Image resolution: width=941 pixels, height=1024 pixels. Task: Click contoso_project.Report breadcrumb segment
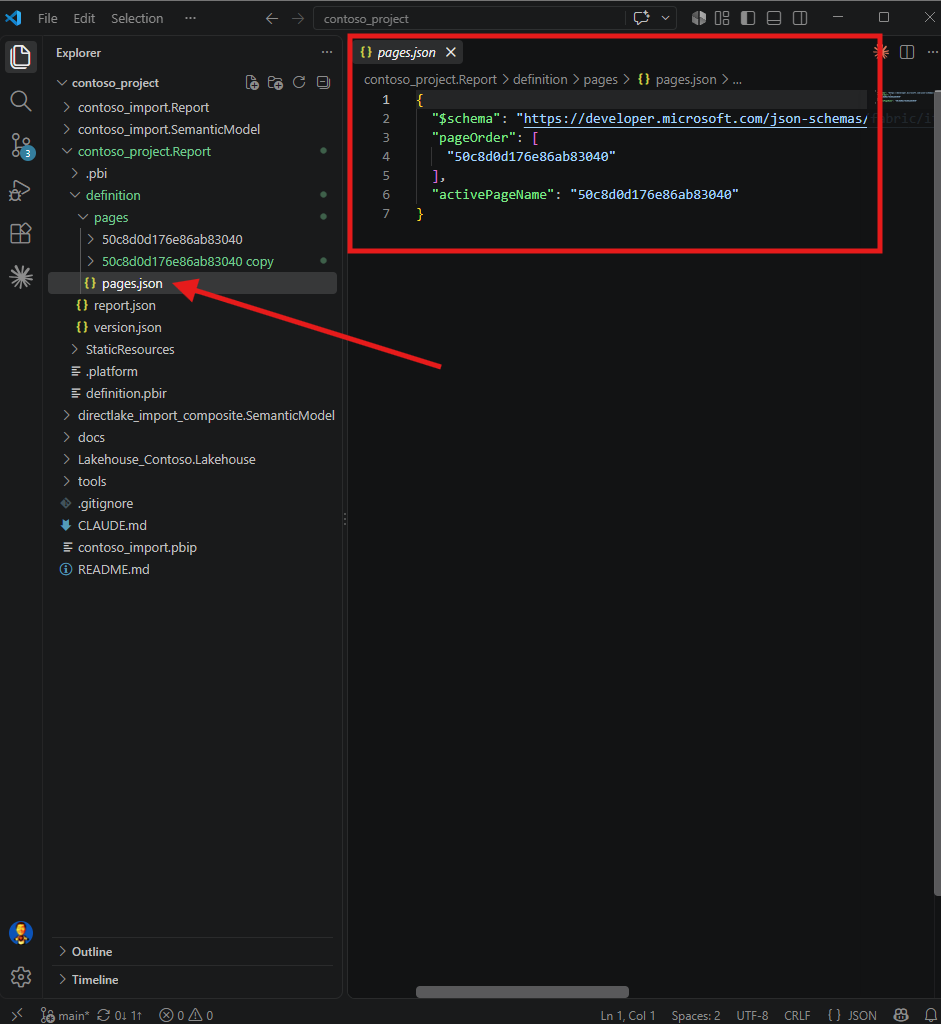(x=430, y=79)
